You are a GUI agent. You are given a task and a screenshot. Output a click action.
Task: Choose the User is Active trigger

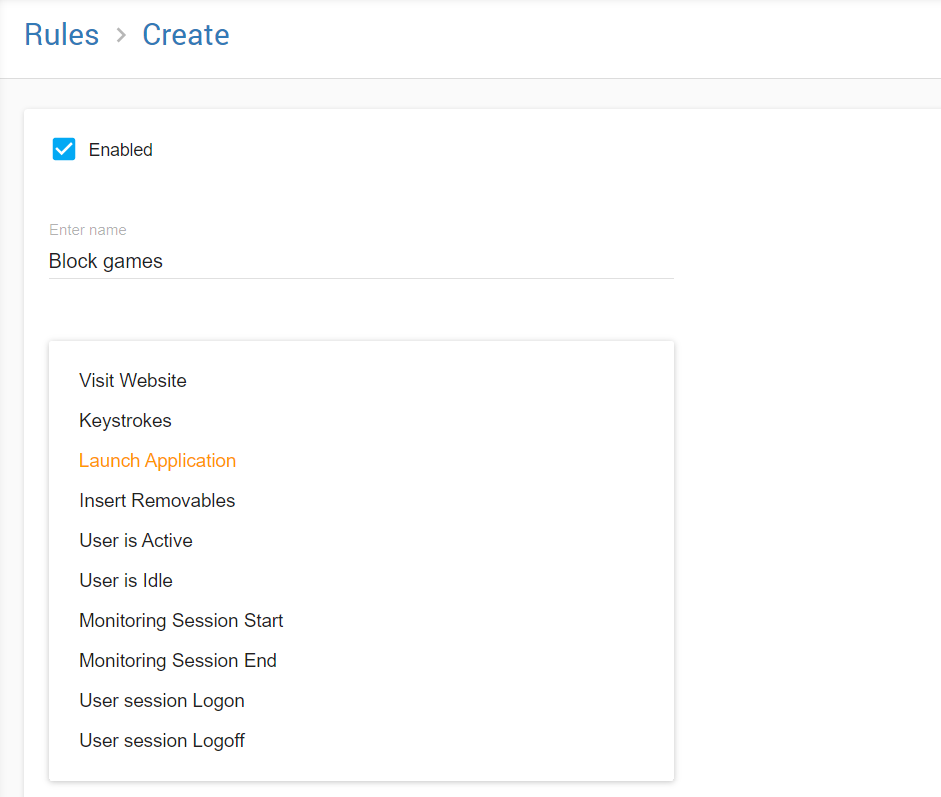click(x=136, y=541)
